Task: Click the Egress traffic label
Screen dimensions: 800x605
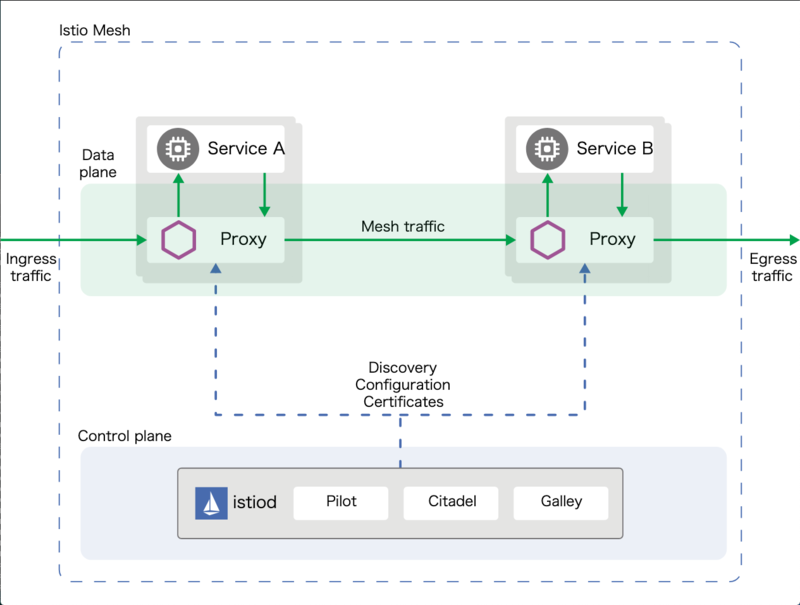Action: [773, 267]
